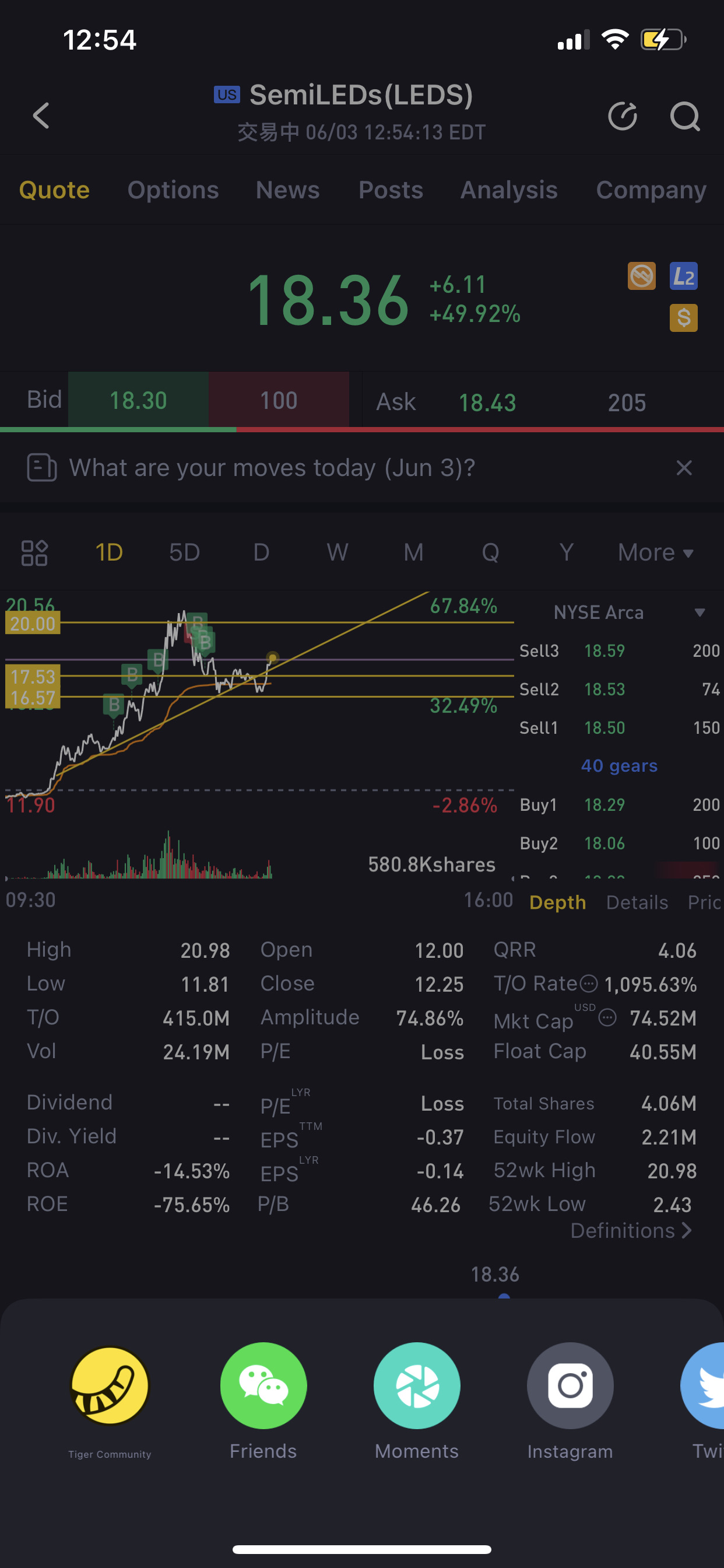
Task: Tap the Sell1 18.50 order row
Action: click(x=619, y=727)
